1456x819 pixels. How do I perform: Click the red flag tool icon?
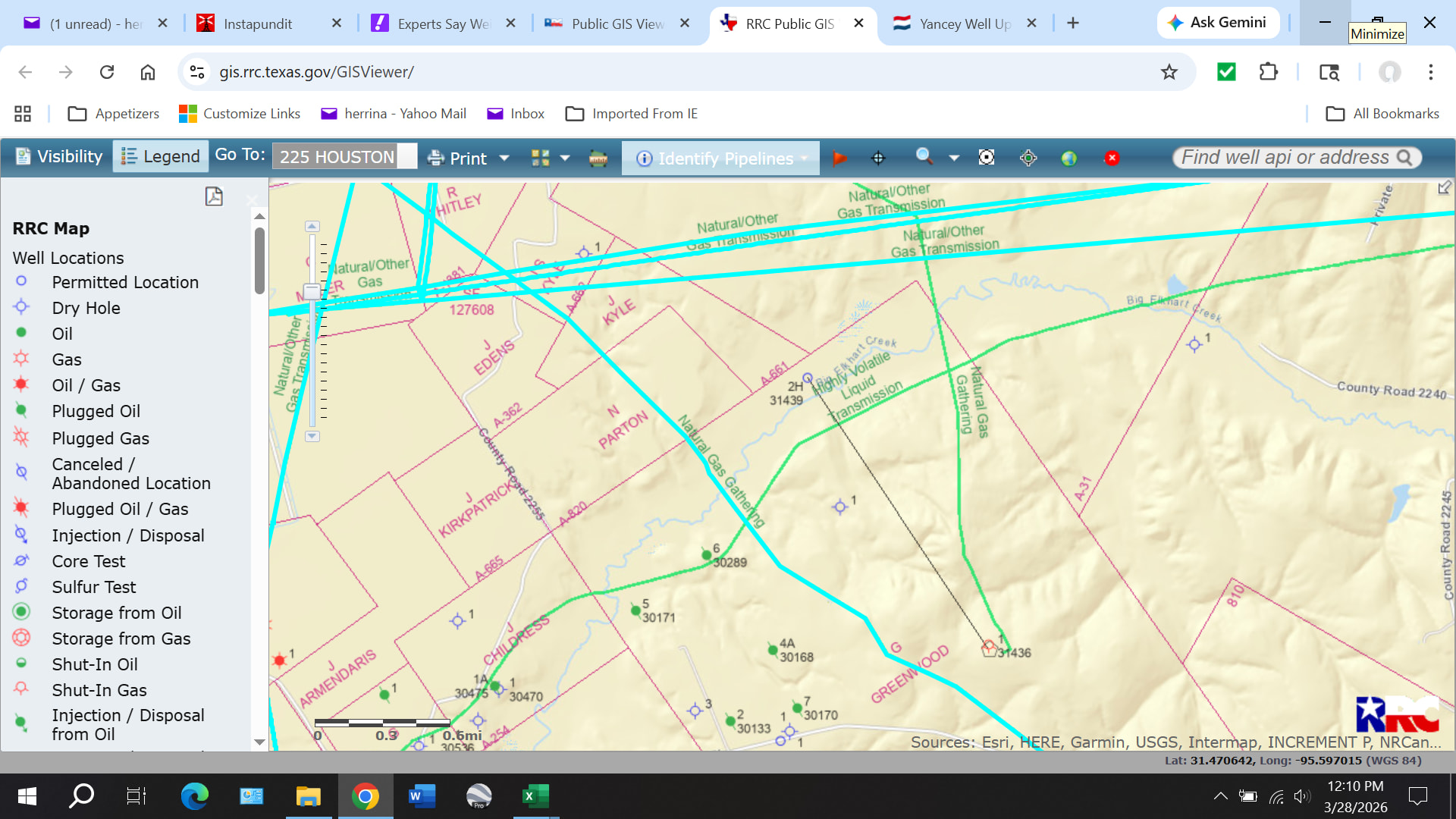coord(839,158)
